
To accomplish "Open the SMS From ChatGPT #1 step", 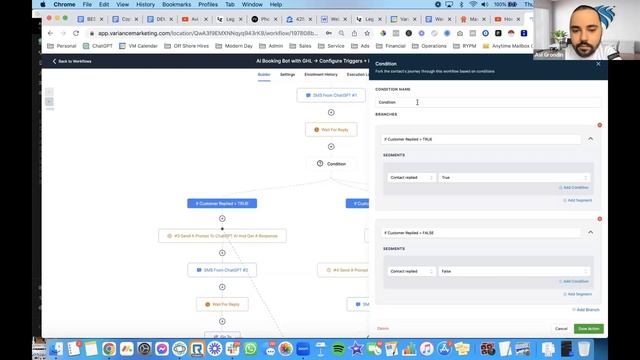I will pyautogui.click(x=331, y=95).
